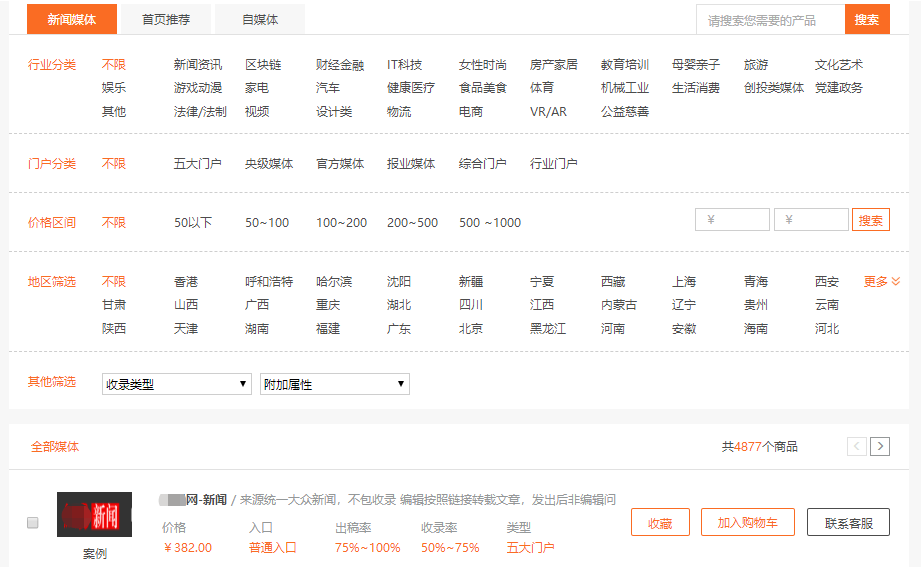Click the previous page arrow button
This screenshot has width=921, height=567.
pos(857,446)
